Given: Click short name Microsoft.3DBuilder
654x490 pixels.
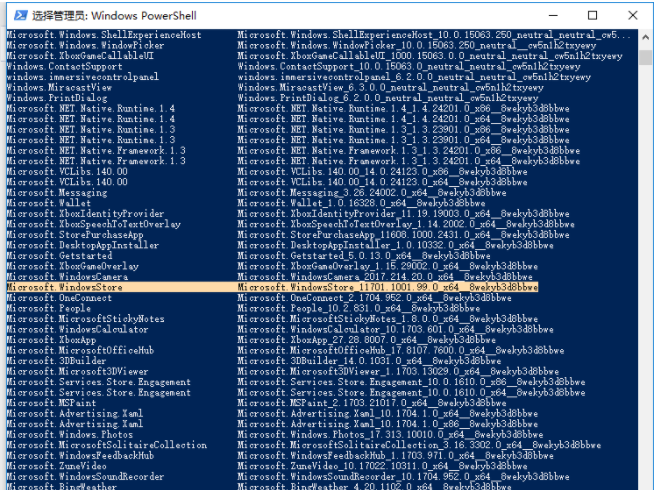Looking at the screenshot, I should 56,361.
